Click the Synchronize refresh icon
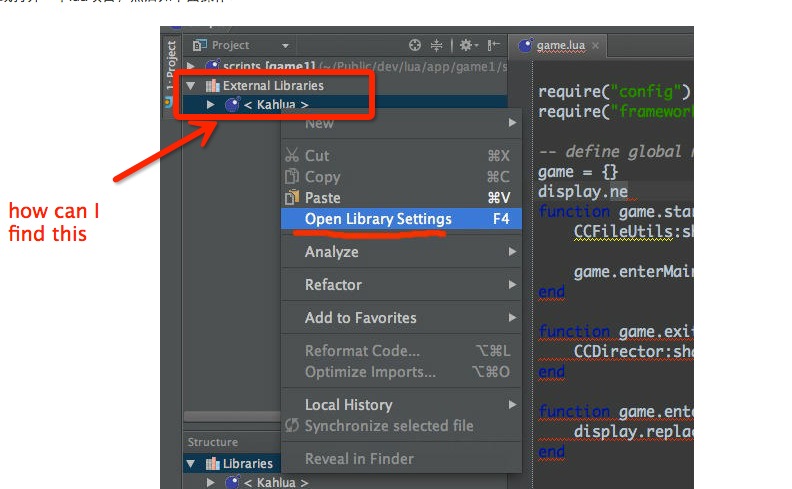The height and width of the screenshot is (489, 792). pyautogui.click(x=292, y=425)
